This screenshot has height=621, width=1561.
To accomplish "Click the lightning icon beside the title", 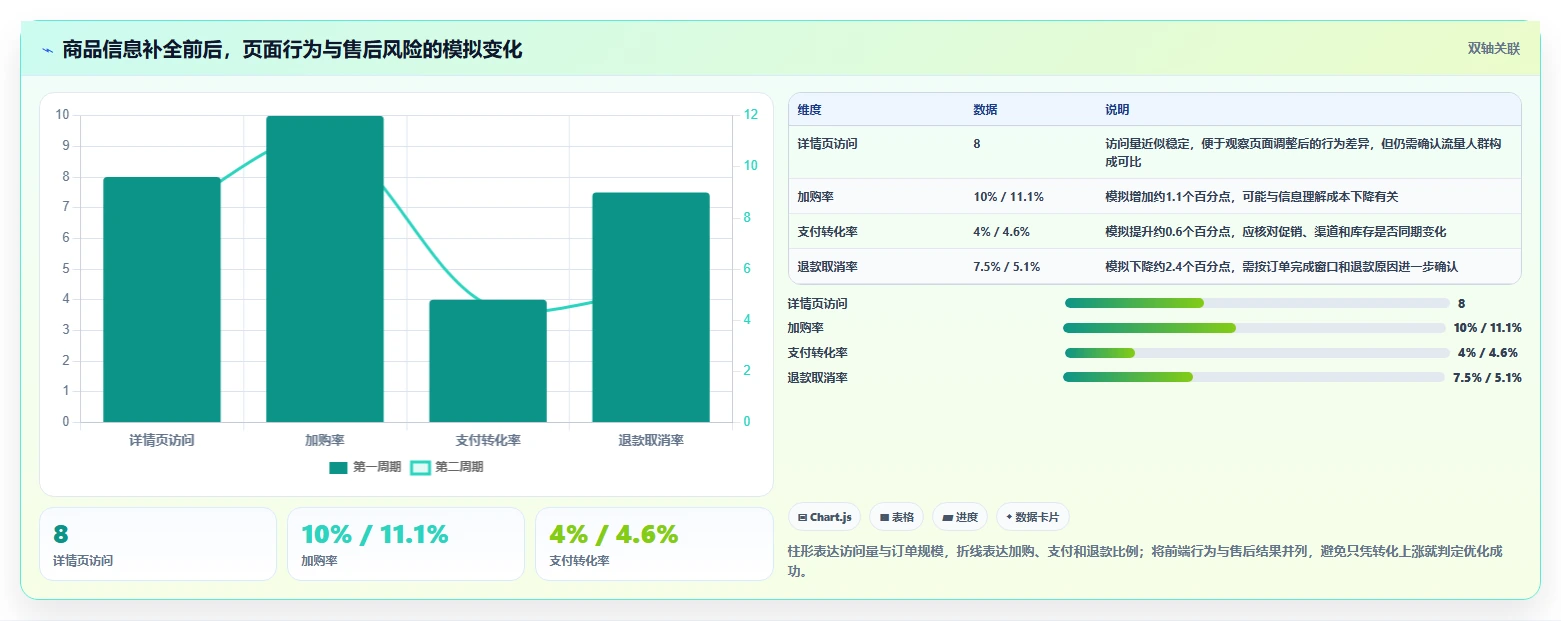I will click(x=47, y=49).
